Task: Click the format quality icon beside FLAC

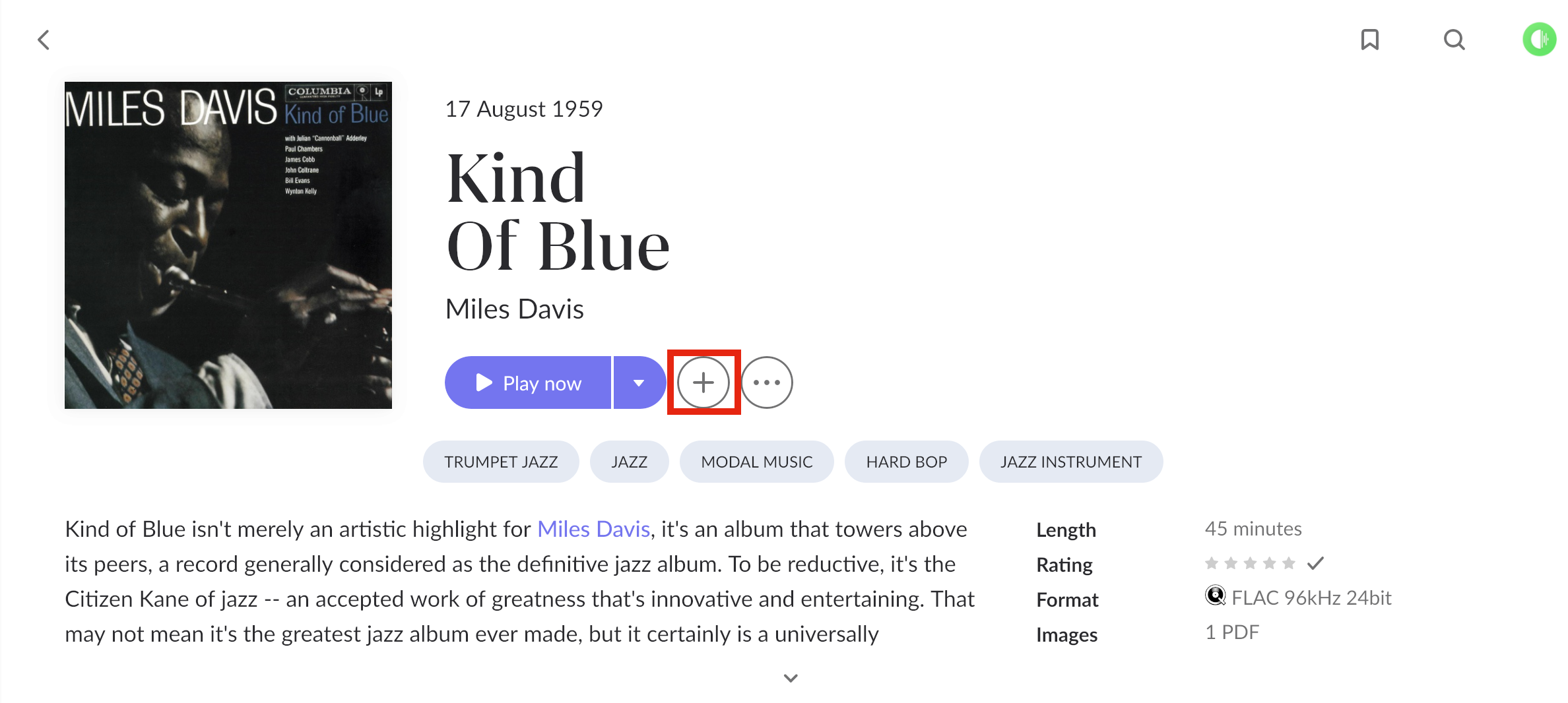Action: click(1215, 596)
